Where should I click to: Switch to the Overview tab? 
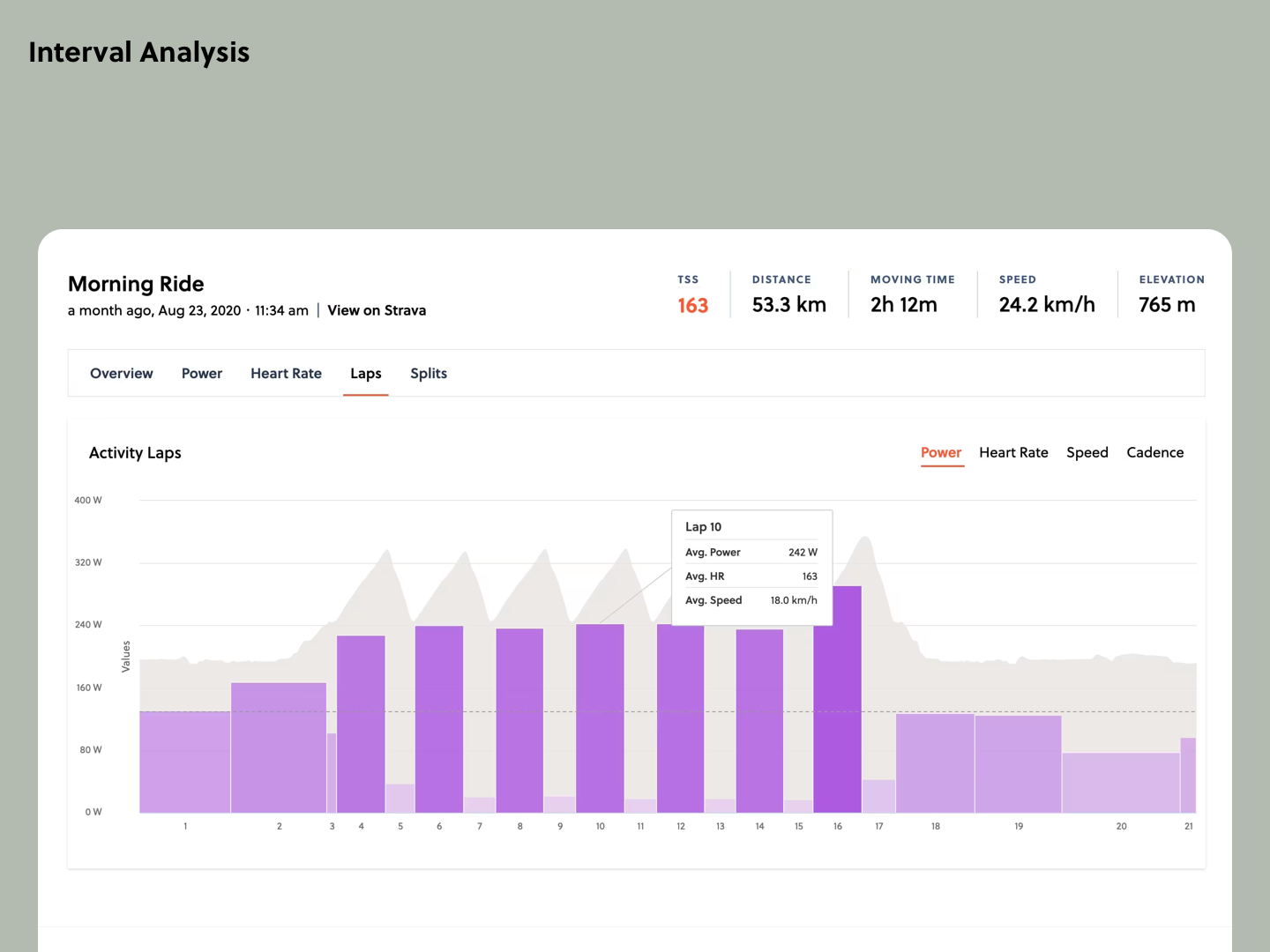pyautogui.click(x=121, y=373)
